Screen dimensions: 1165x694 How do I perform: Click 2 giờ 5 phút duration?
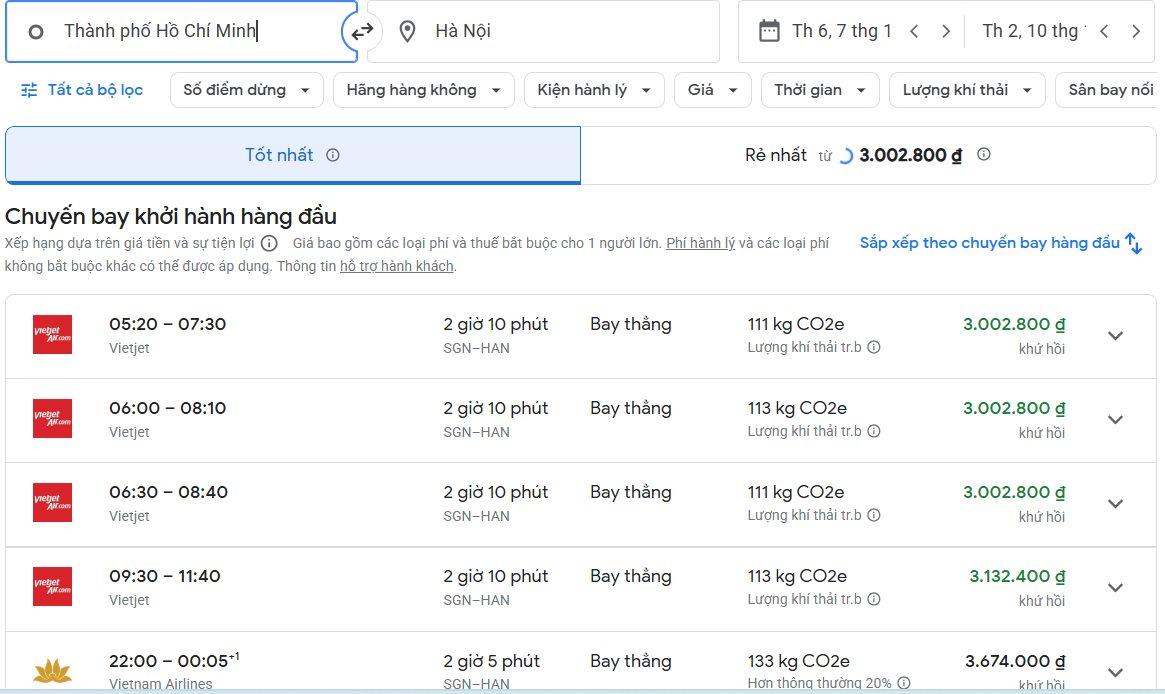[x=492, y=661]
